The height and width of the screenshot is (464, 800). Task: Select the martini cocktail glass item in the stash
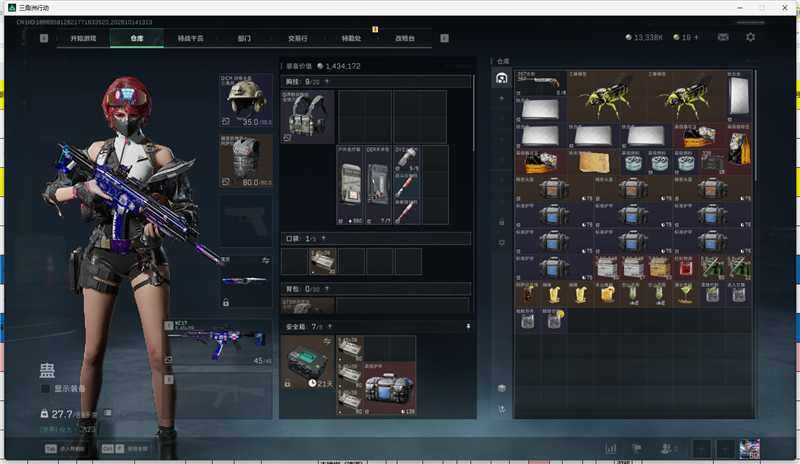pyautogui.click(x=686, y=294)
